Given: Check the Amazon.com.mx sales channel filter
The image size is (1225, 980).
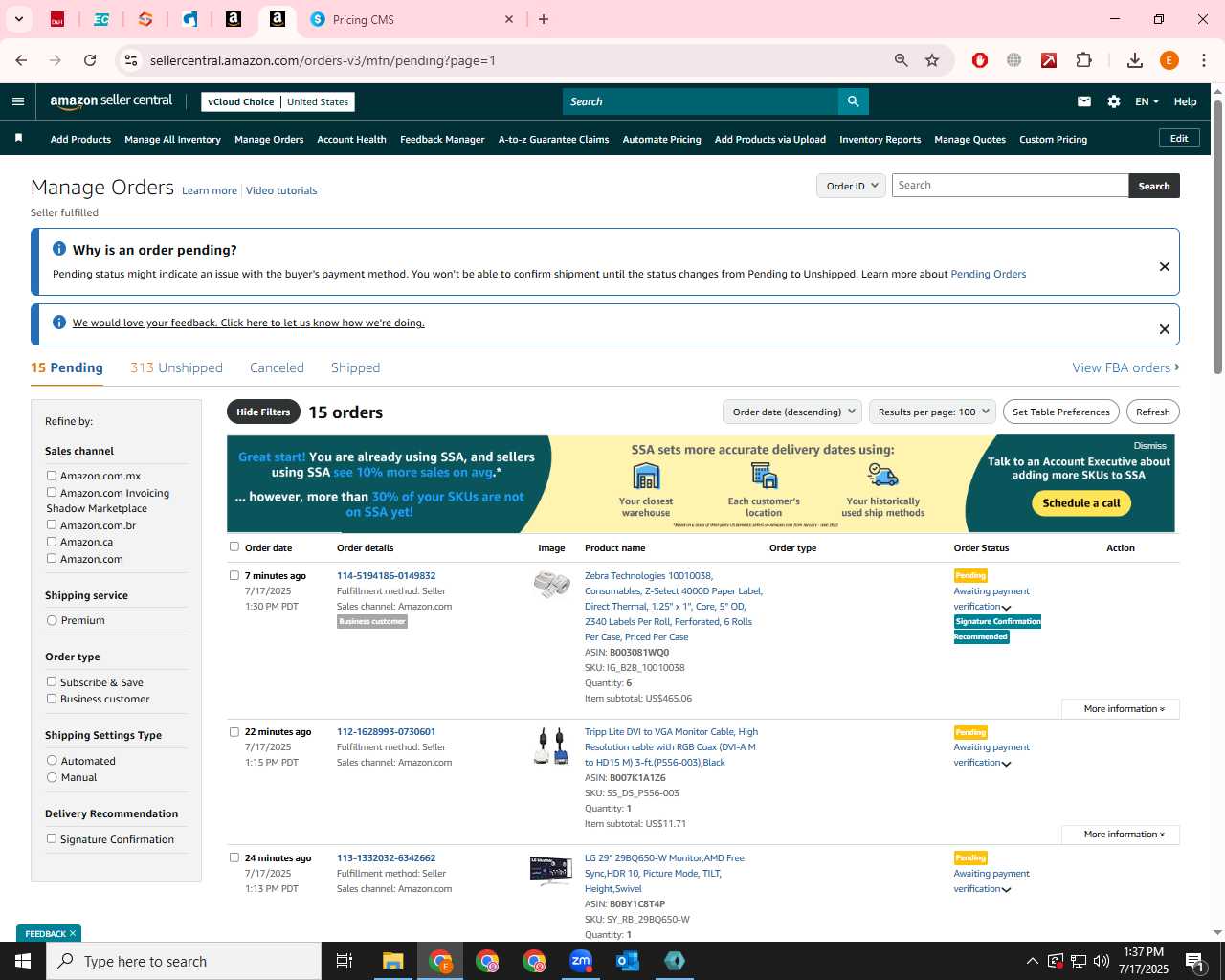Looking at the screenshot, I should pyautogui.click(x=52, y=476).
